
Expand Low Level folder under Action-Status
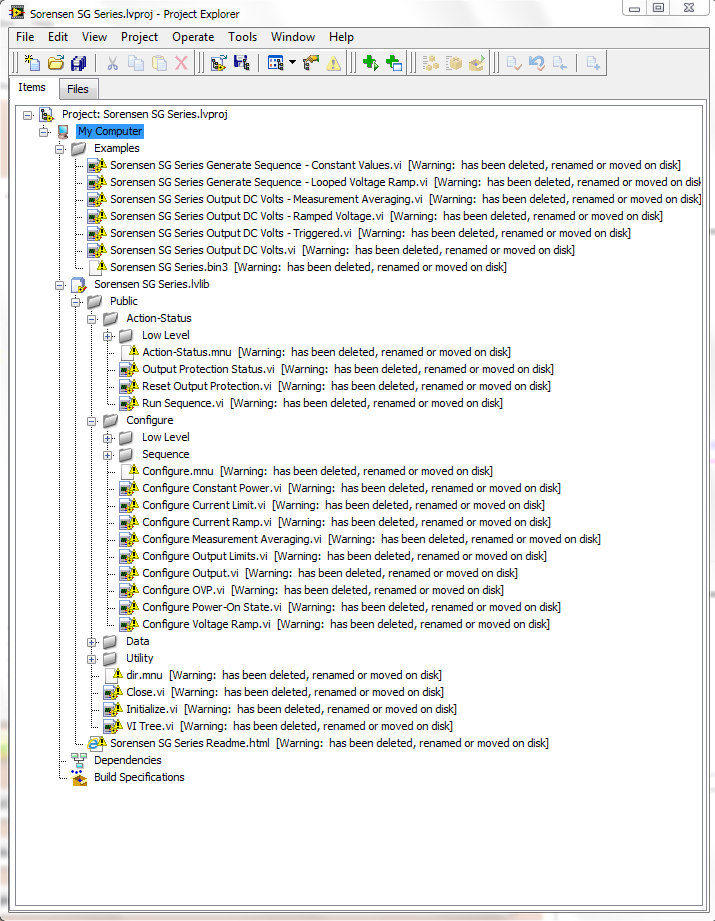point(108,336)
